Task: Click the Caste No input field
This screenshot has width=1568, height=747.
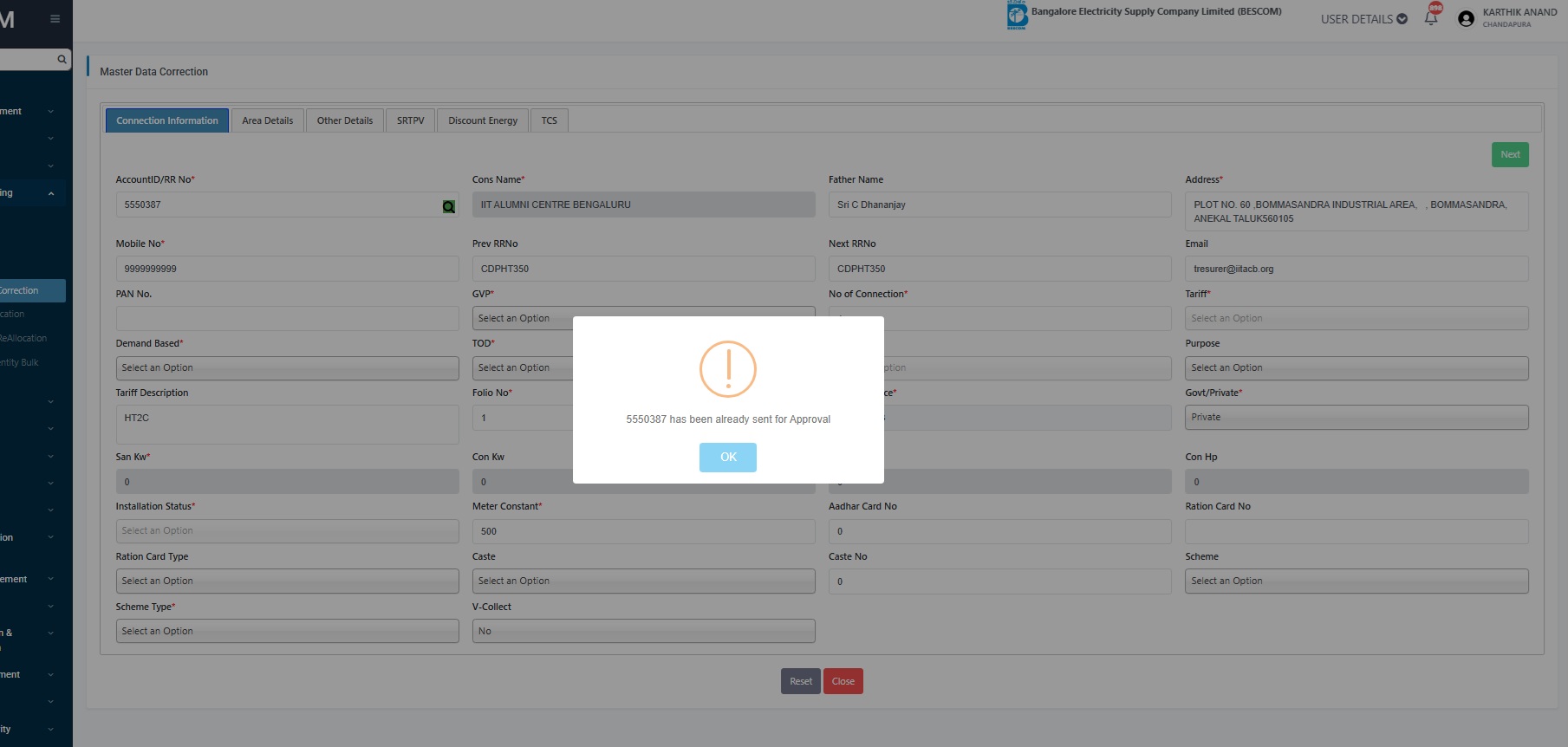Action: (999, 581)
